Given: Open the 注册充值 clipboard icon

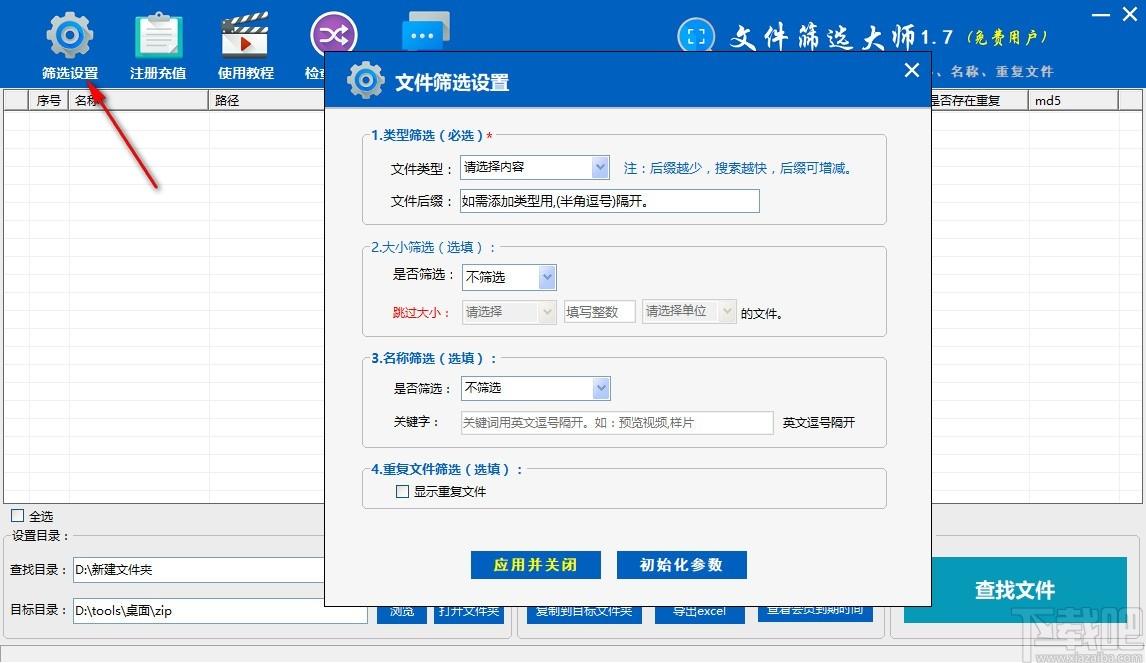Looking at the screenshot, I should coord(158,35).
